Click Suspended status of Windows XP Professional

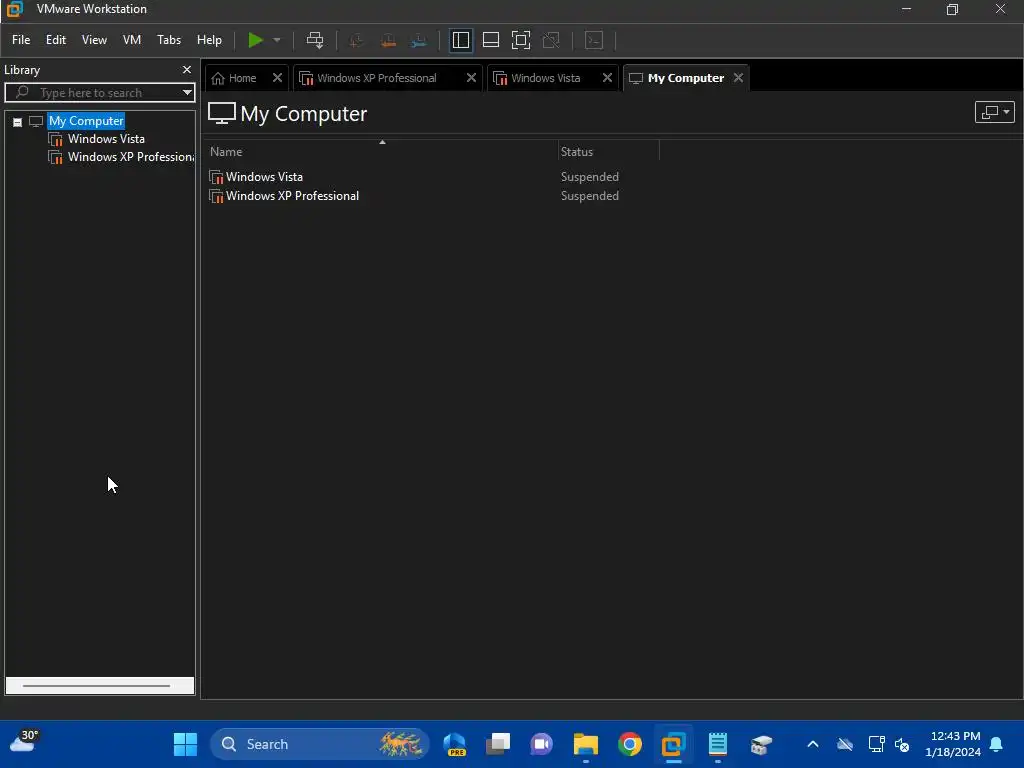coord(589,196)
